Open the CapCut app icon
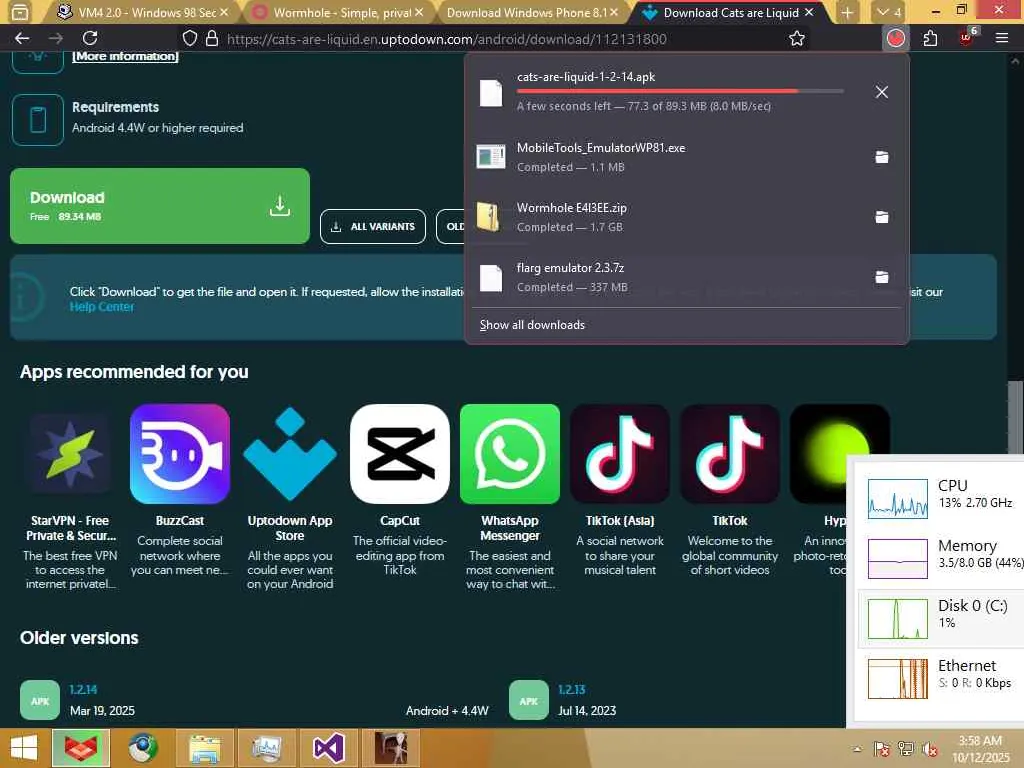This screenshot has height=768, width=1024. [x=400, y=454]
